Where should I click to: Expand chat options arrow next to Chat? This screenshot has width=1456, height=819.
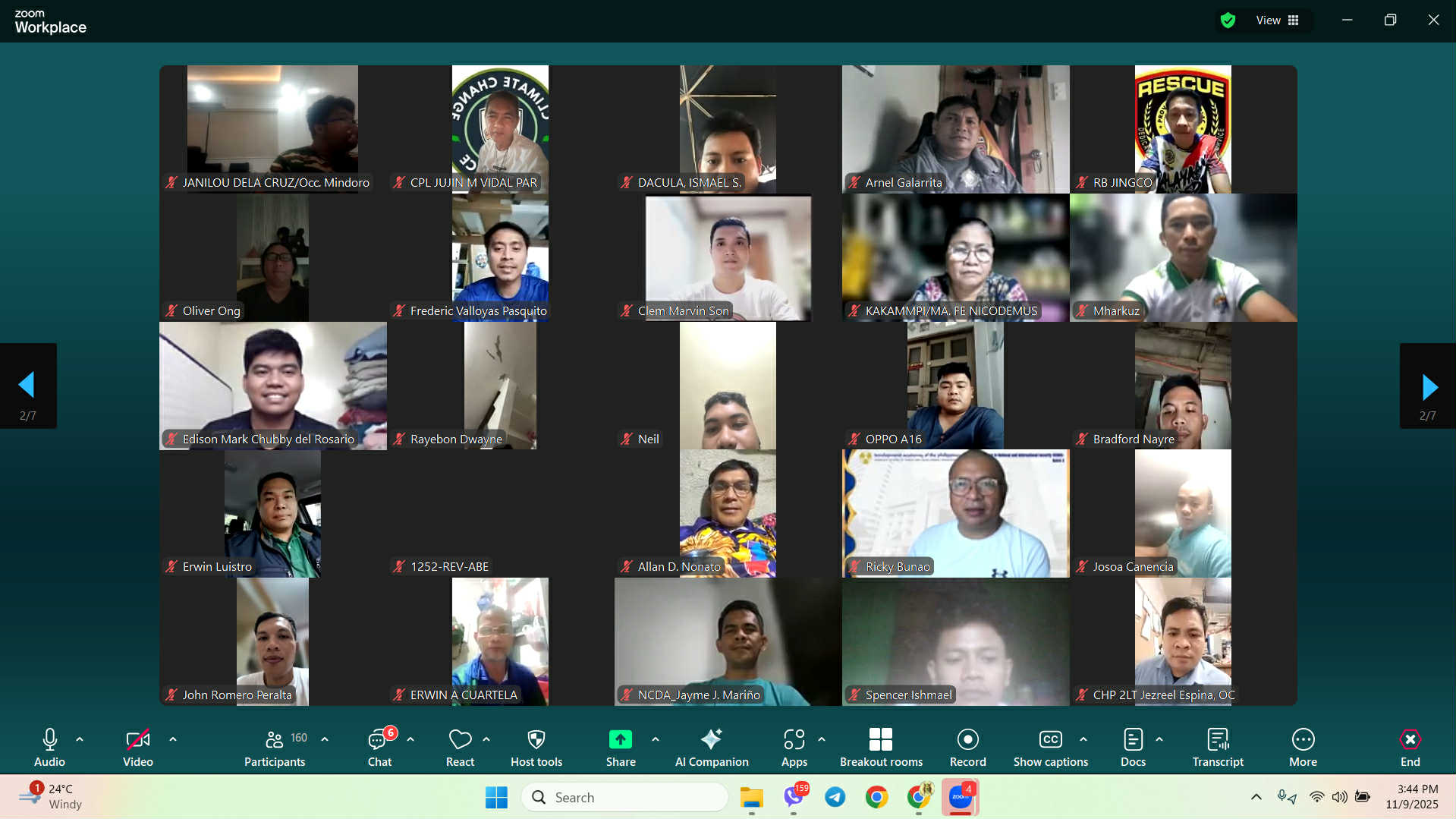[410, 739]
